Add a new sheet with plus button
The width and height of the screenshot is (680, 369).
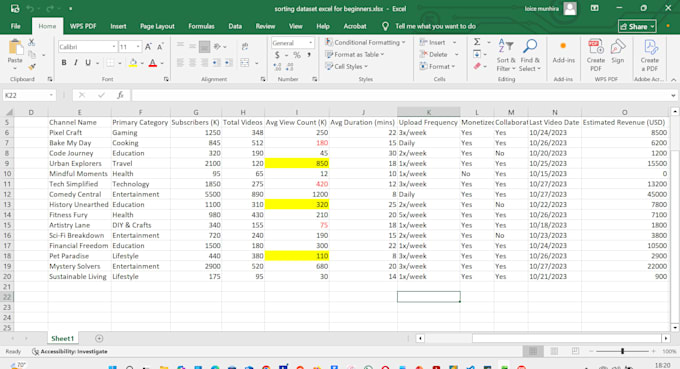(99, 338)
